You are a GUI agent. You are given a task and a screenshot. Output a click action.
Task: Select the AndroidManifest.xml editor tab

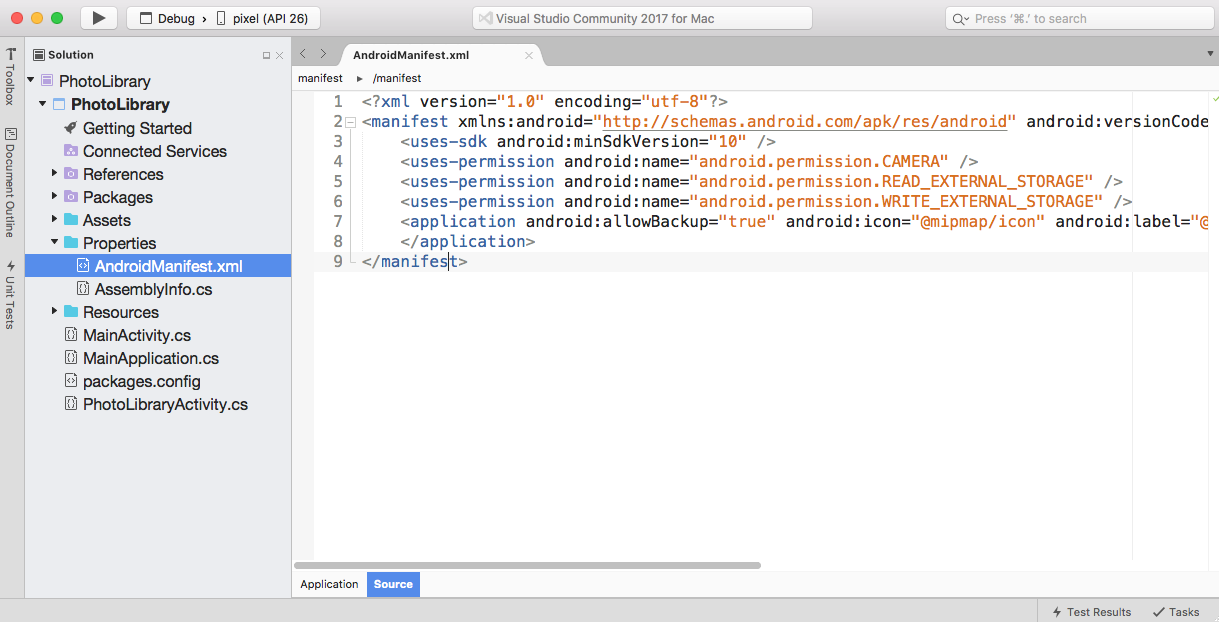coord(411,55)
